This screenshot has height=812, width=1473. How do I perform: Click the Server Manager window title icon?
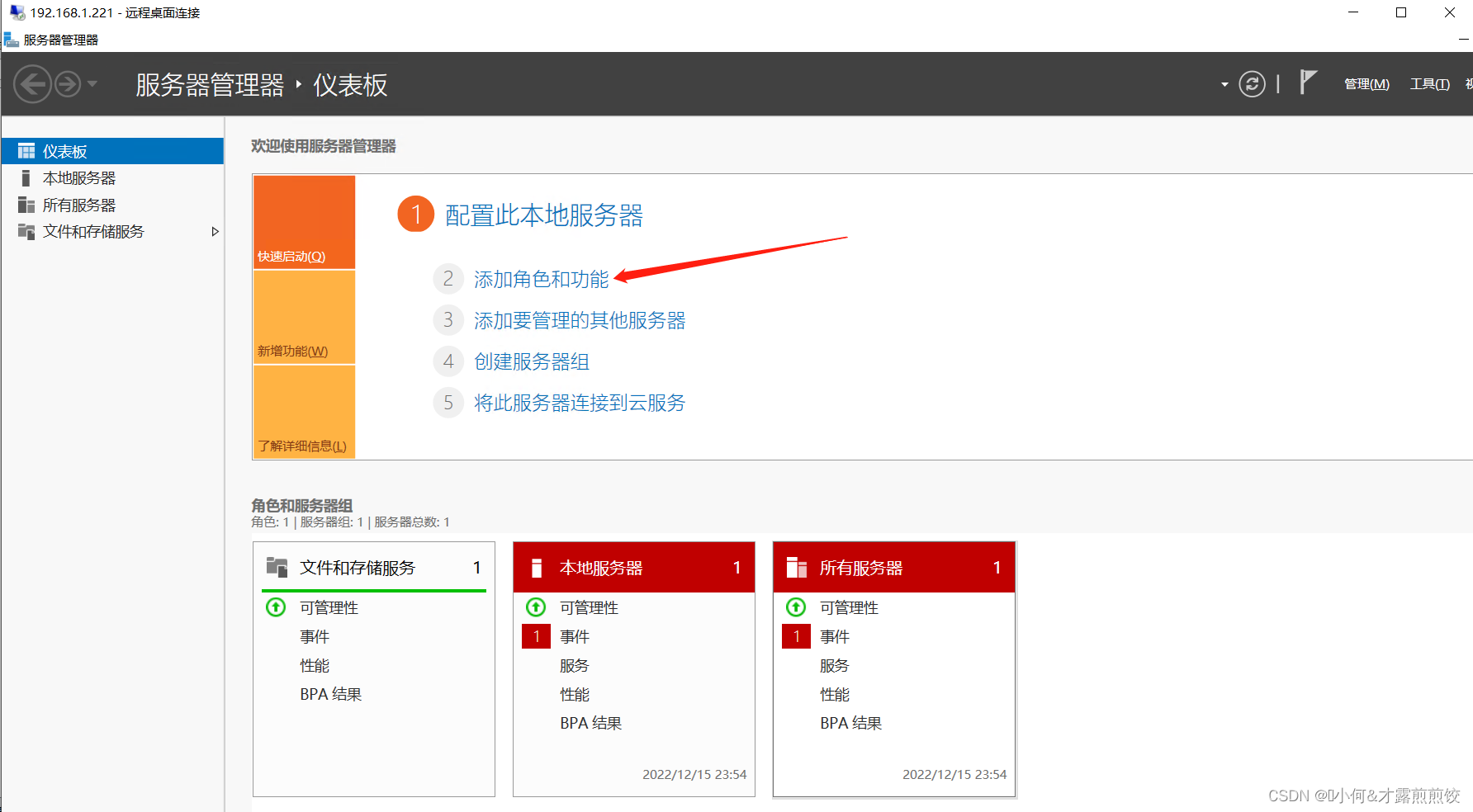tap(12, 40)
